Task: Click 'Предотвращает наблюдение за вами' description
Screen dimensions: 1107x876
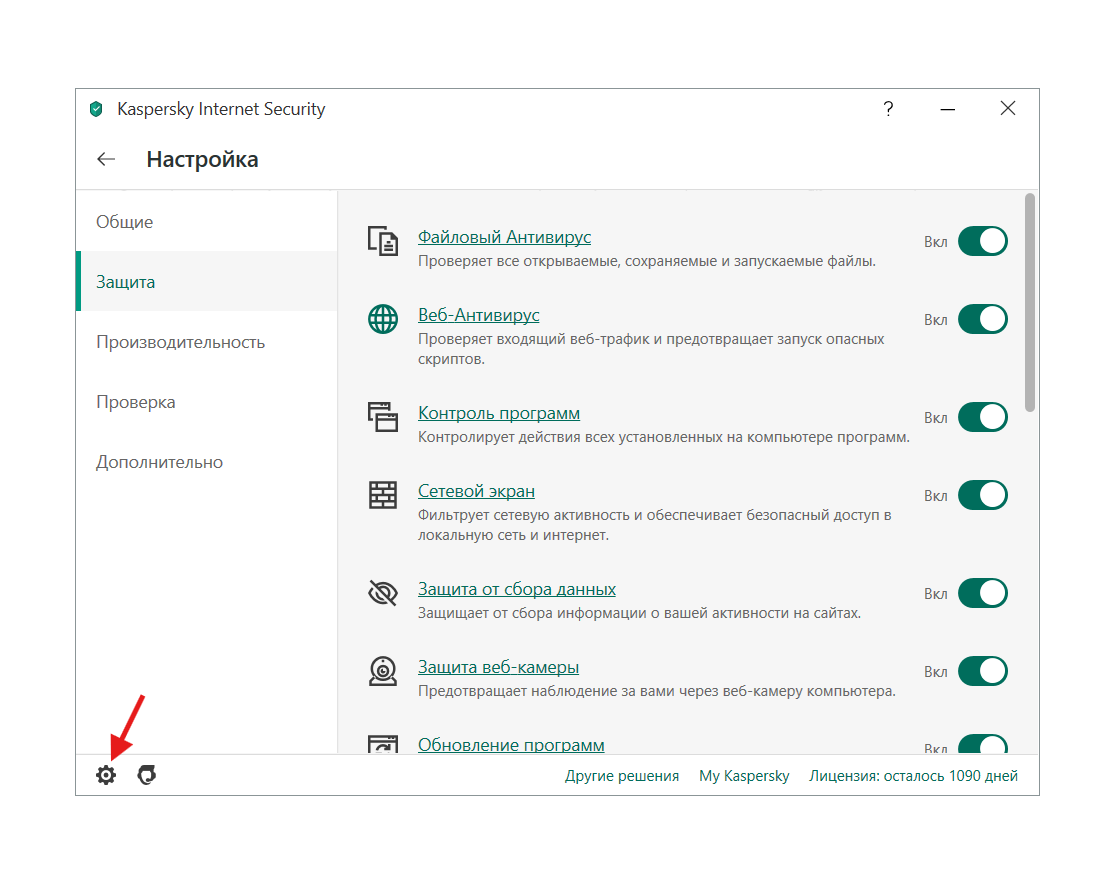Action: [657, 691]
